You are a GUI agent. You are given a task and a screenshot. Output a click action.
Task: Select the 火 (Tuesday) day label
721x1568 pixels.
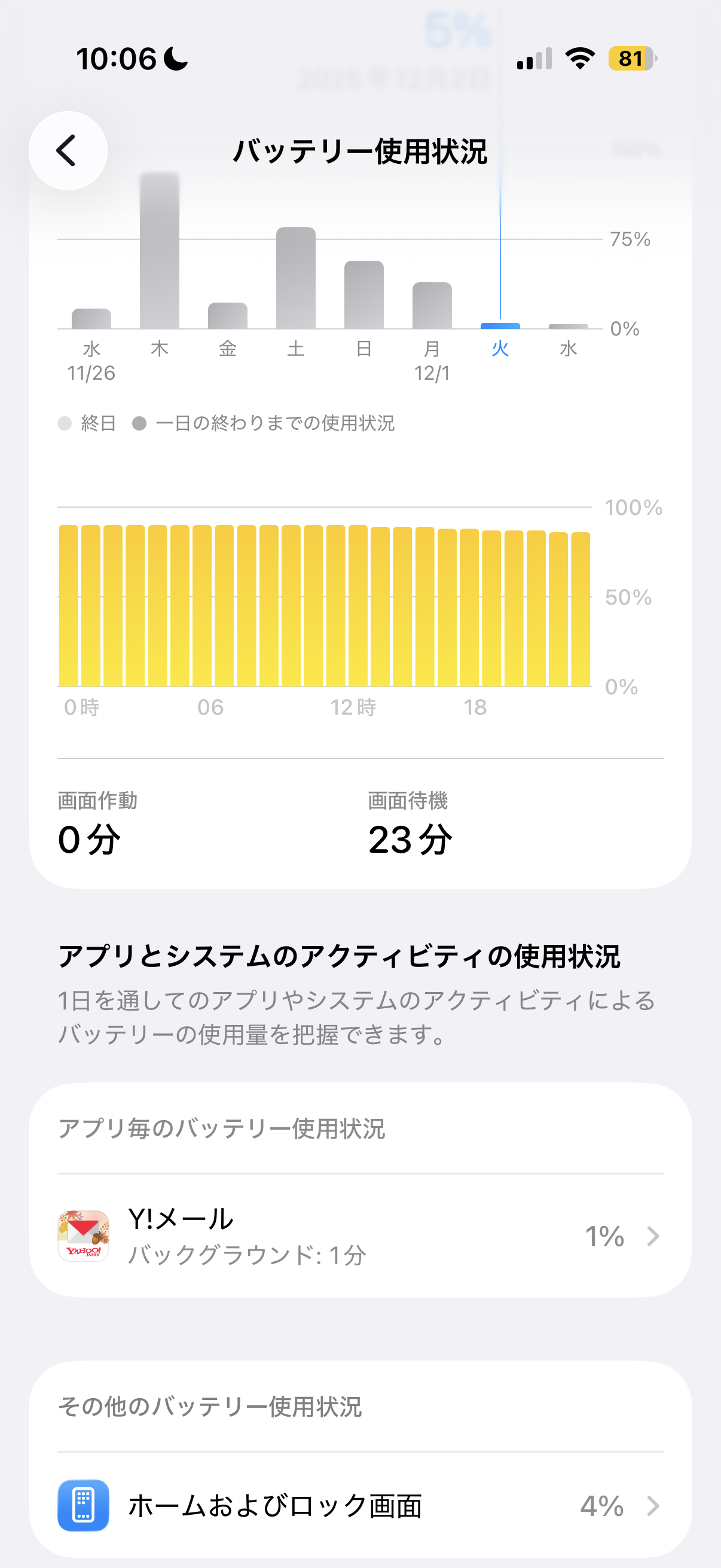(x=500, y=349)
